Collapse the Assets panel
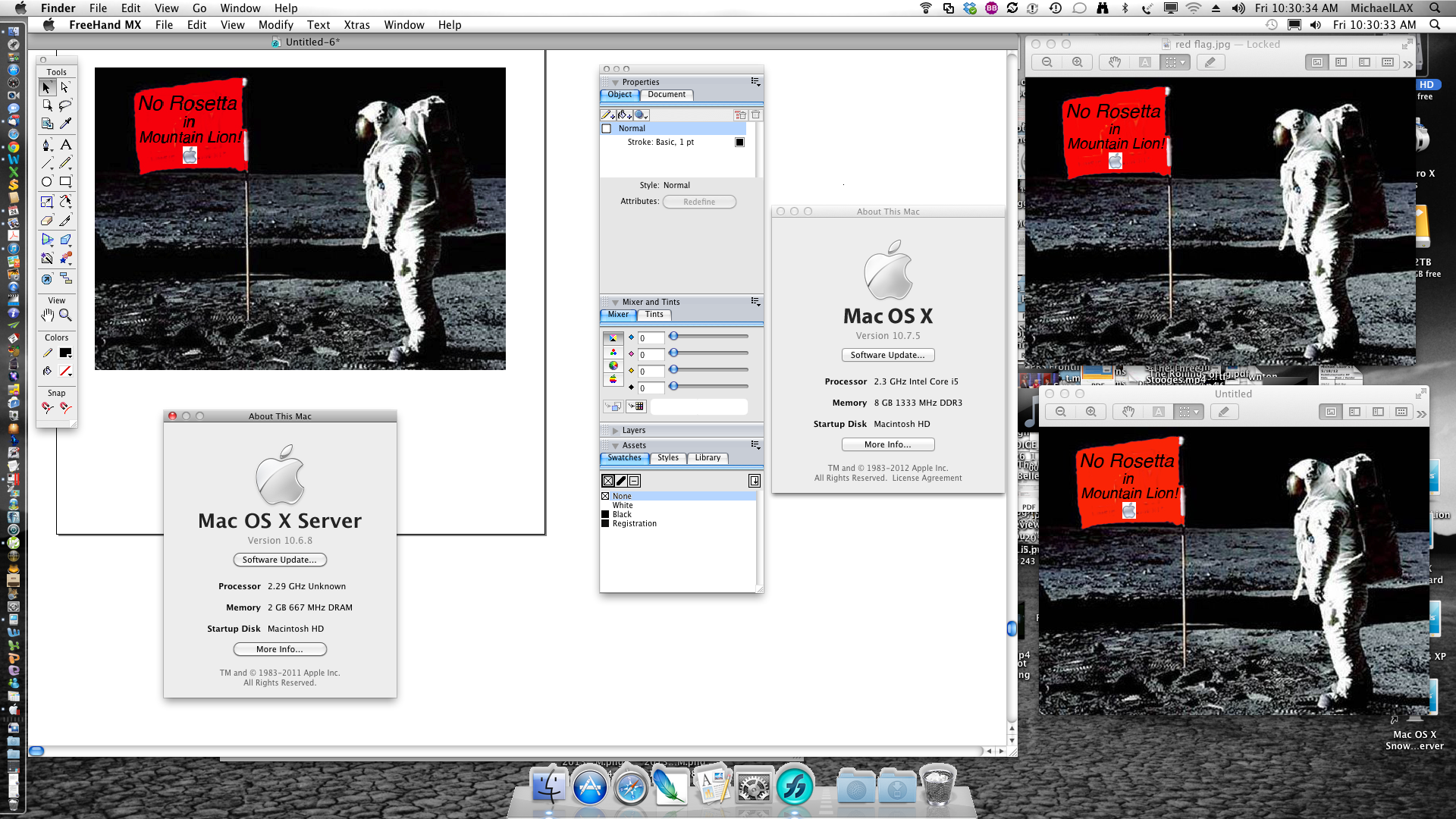 615,446
